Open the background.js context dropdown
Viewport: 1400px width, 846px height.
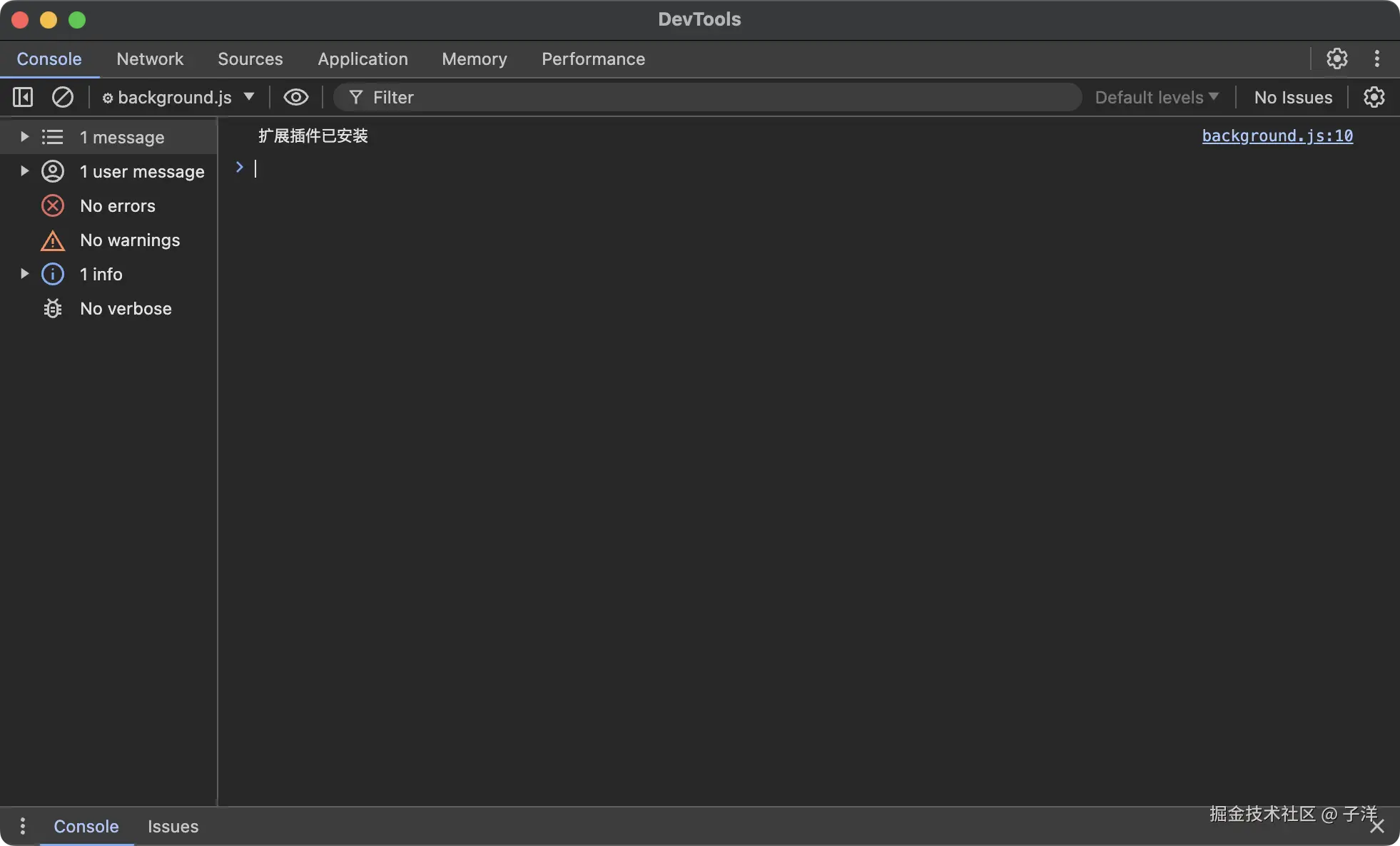coord(178,97)
